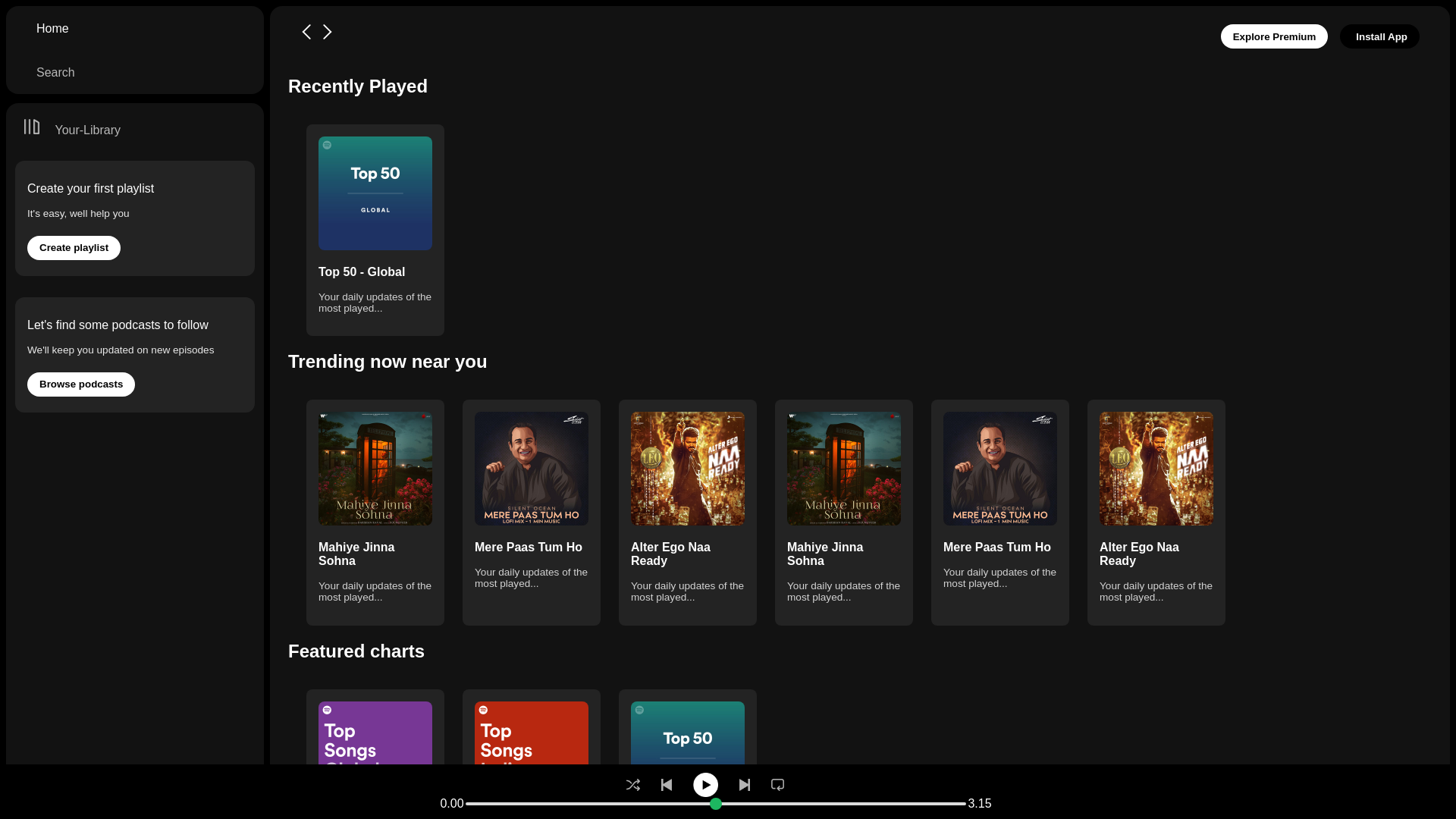Screen dimensions: 1456x819
Task: Click Explore Premium button
Action: tap(1274, 36)
